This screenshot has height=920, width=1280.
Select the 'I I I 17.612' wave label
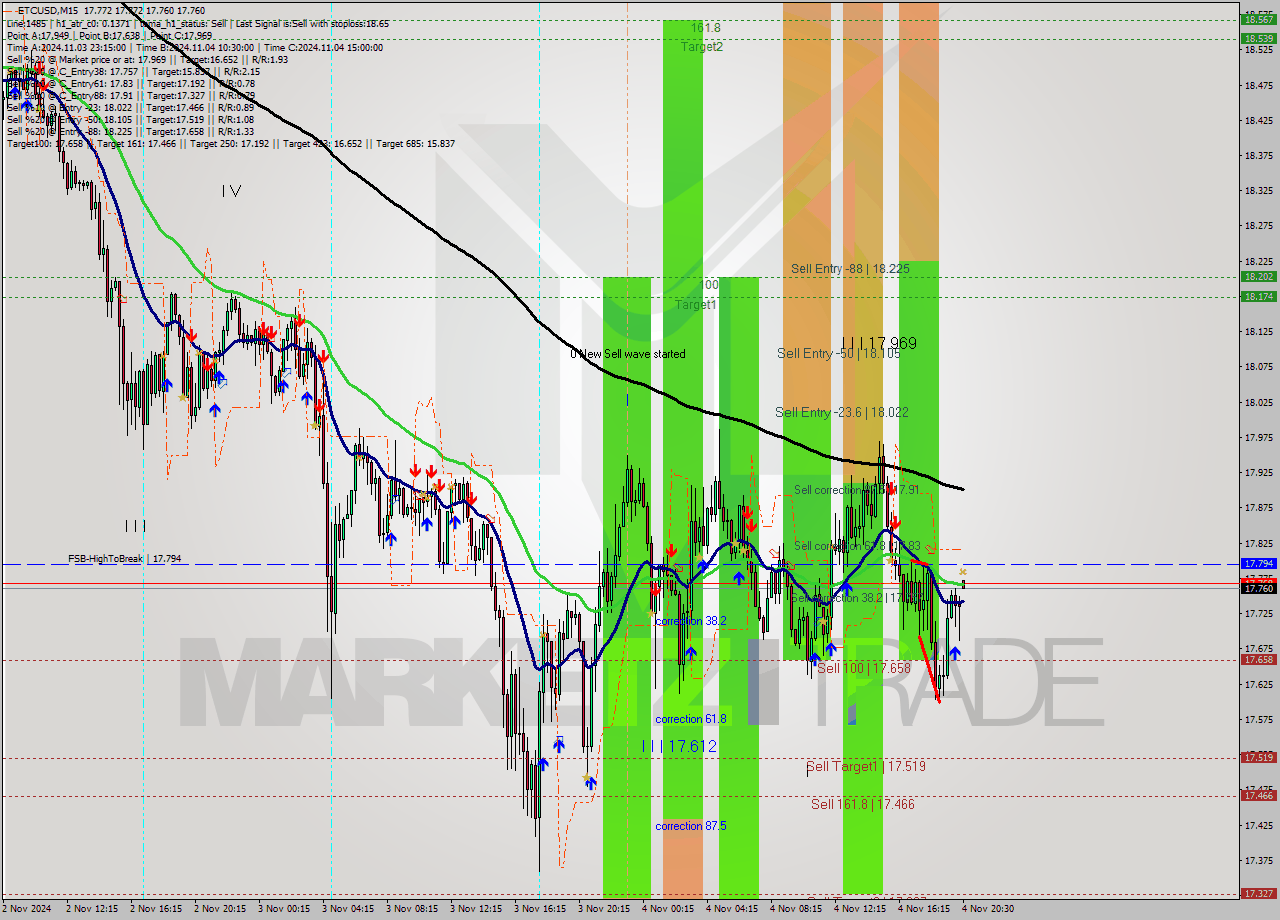680,746
